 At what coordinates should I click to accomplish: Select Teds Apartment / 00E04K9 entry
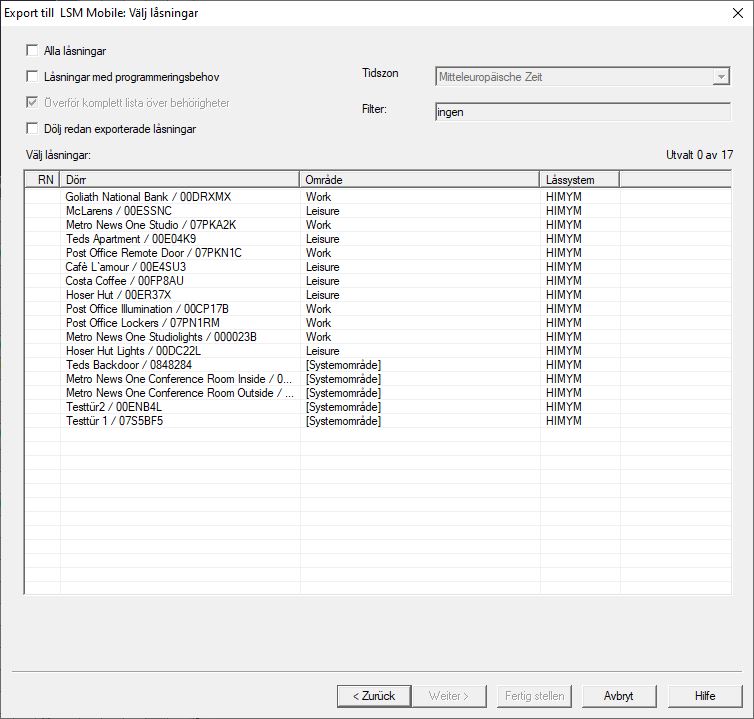pos(131,239)
